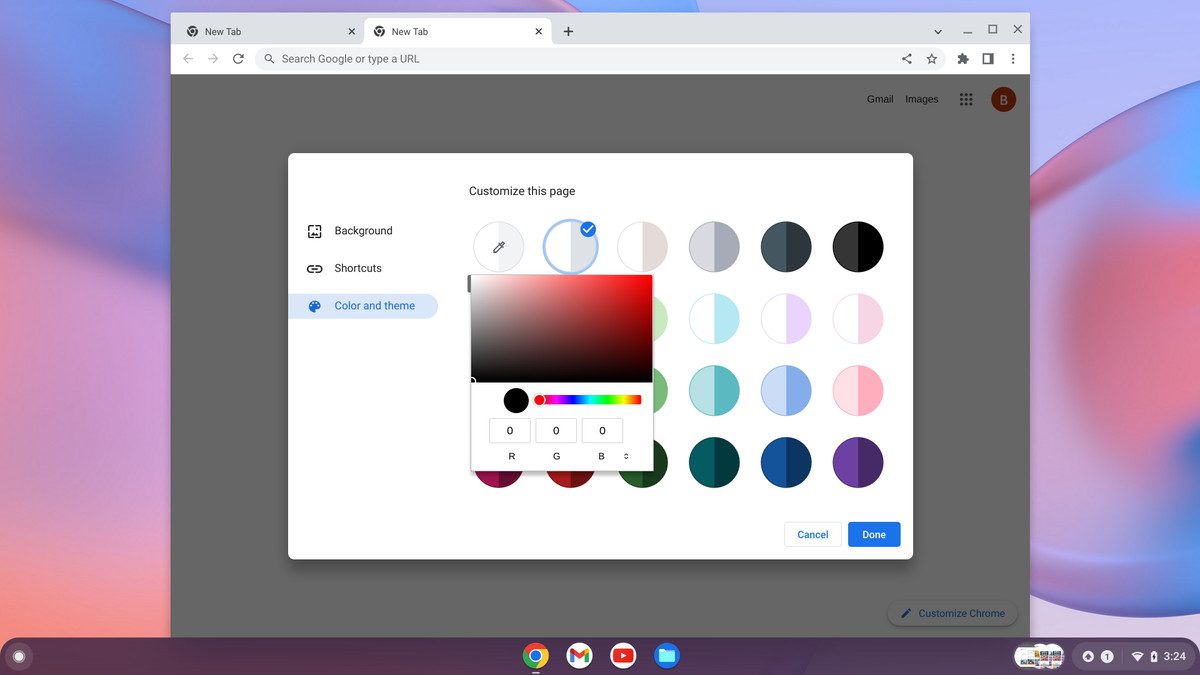Expand the tab search chevron

(938, 31)
